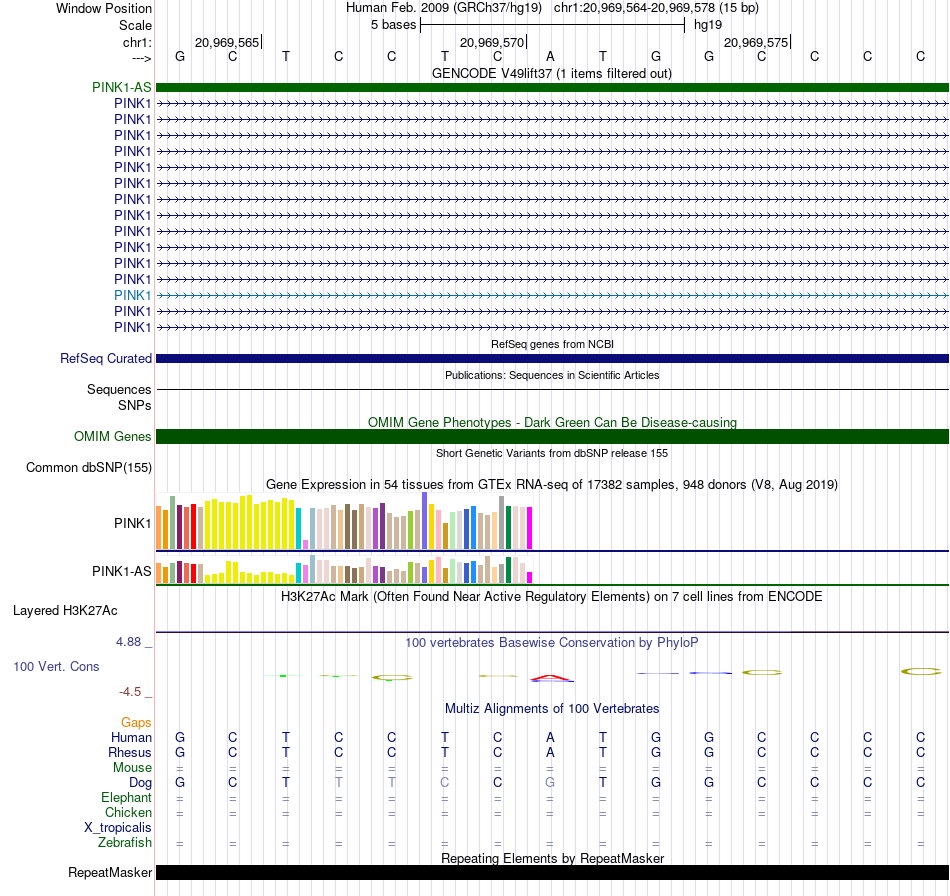950x896 pixels.
Task: Click the -4.5 PhyloP lower value
Action: [130, 692]
